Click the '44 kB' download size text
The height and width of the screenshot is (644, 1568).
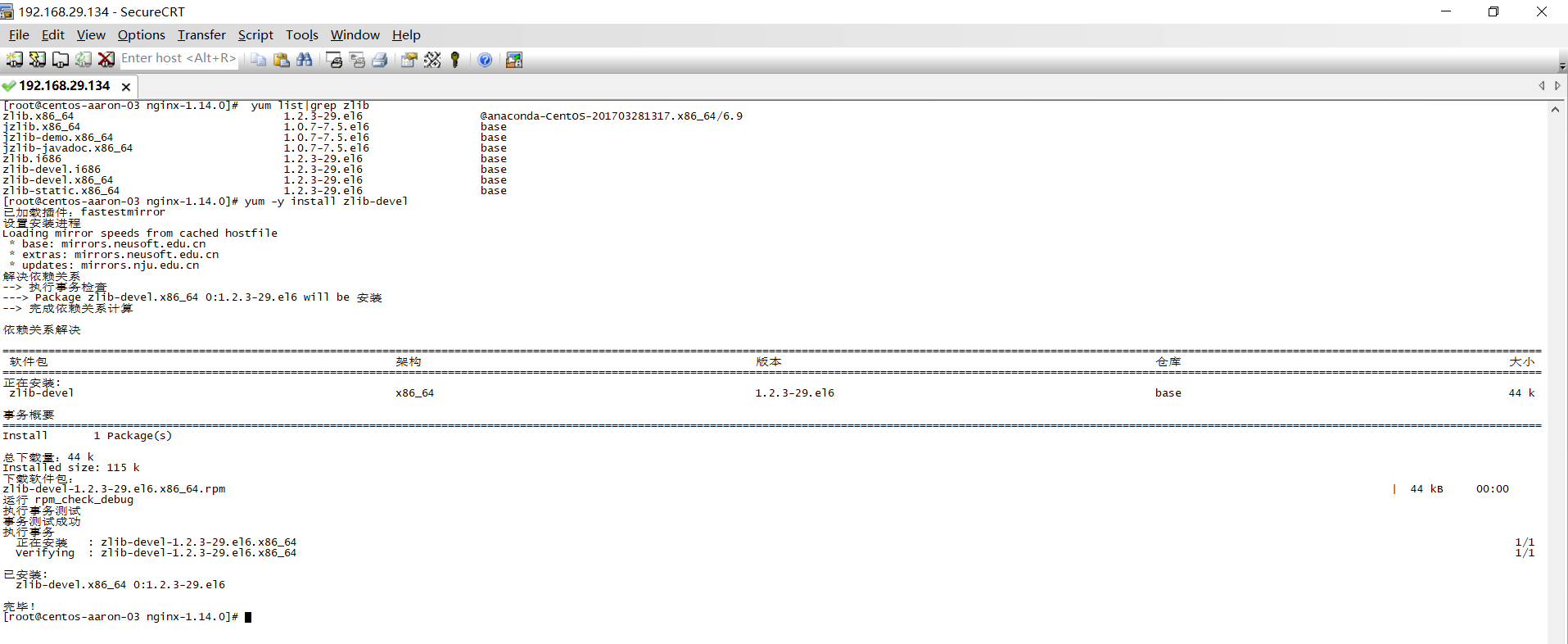pos(1426,489)
